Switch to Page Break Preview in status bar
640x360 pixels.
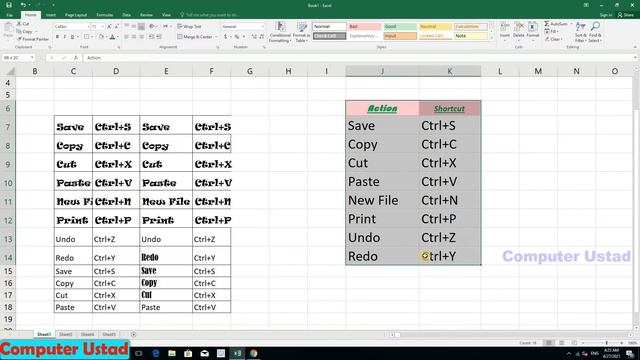(x=574, y=343)
